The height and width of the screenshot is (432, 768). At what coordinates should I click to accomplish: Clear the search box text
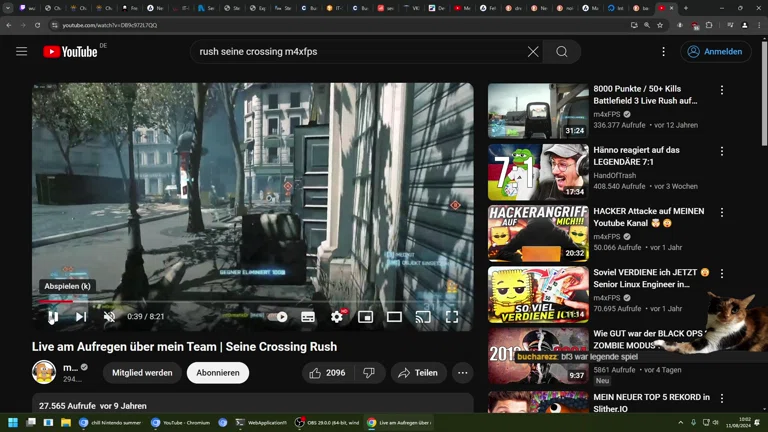point(533,51)
